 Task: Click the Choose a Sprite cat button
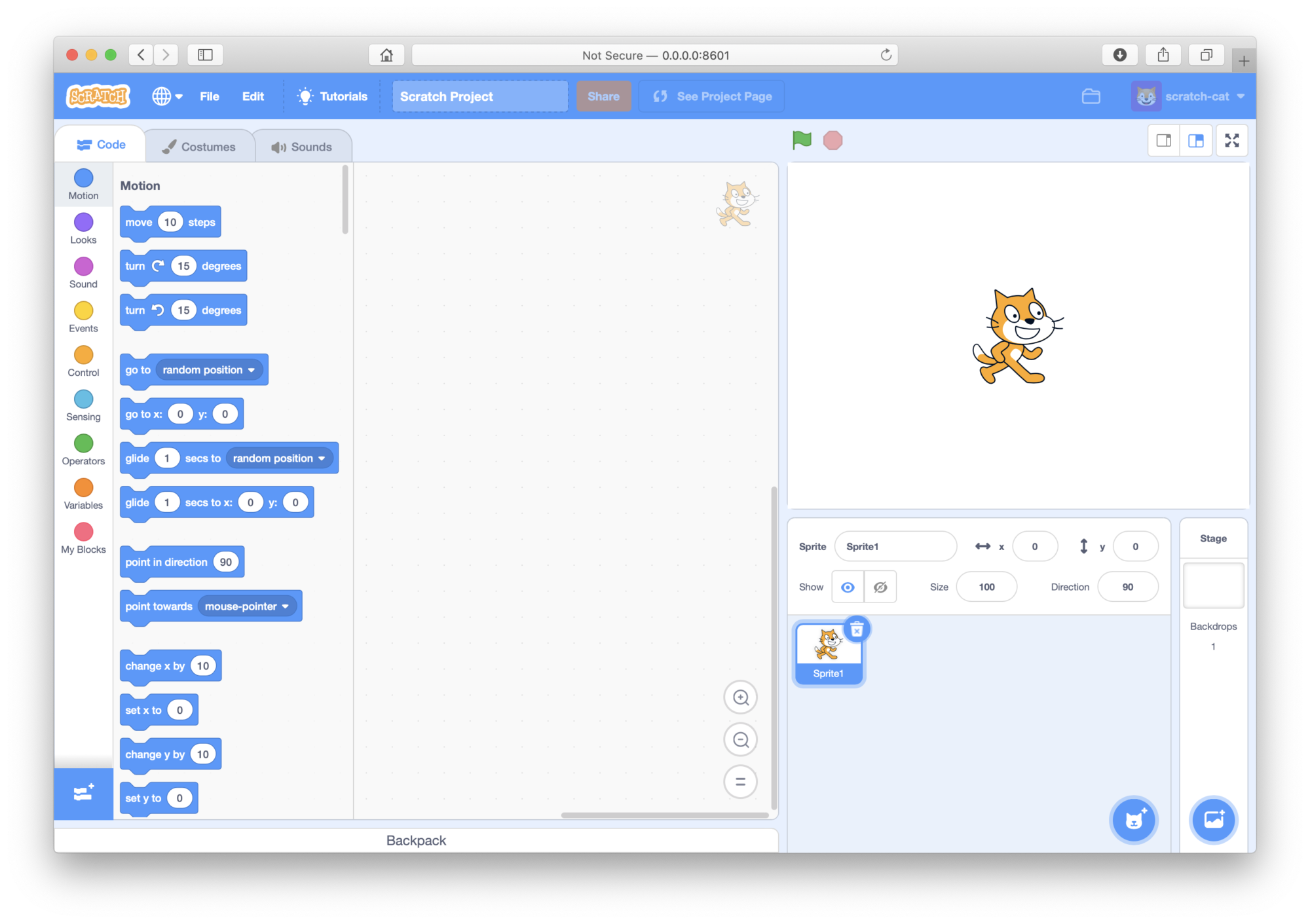pyautogui.click(x=1134, y=819)
